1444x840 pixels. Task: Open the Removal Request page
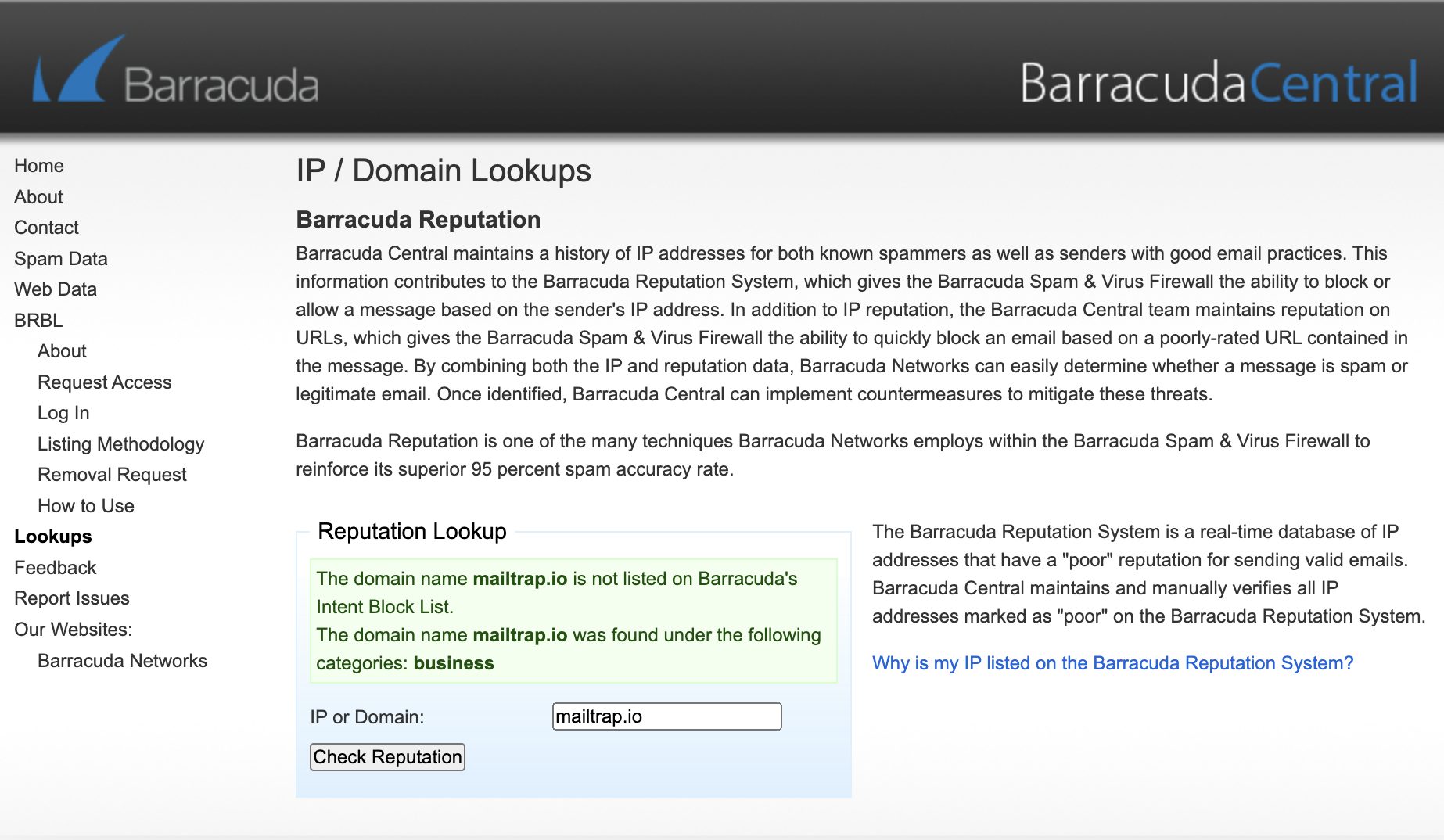[x=111, y=475]
